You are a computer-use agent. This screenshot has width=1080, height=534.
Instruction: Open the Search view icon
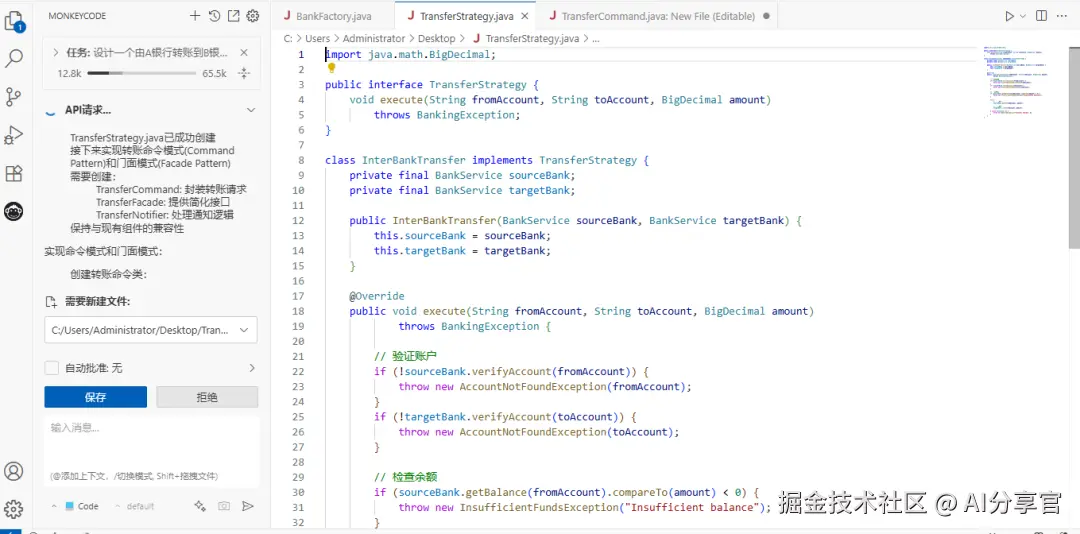14,59
